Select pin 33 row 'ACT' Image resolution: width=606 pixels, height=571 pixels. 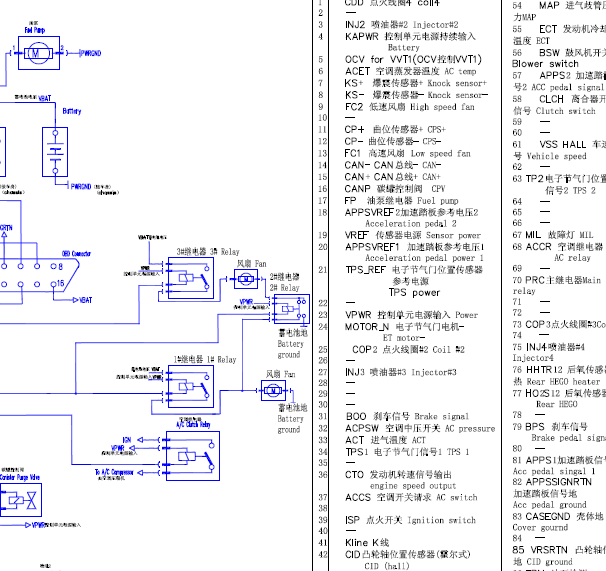[385, 440]
